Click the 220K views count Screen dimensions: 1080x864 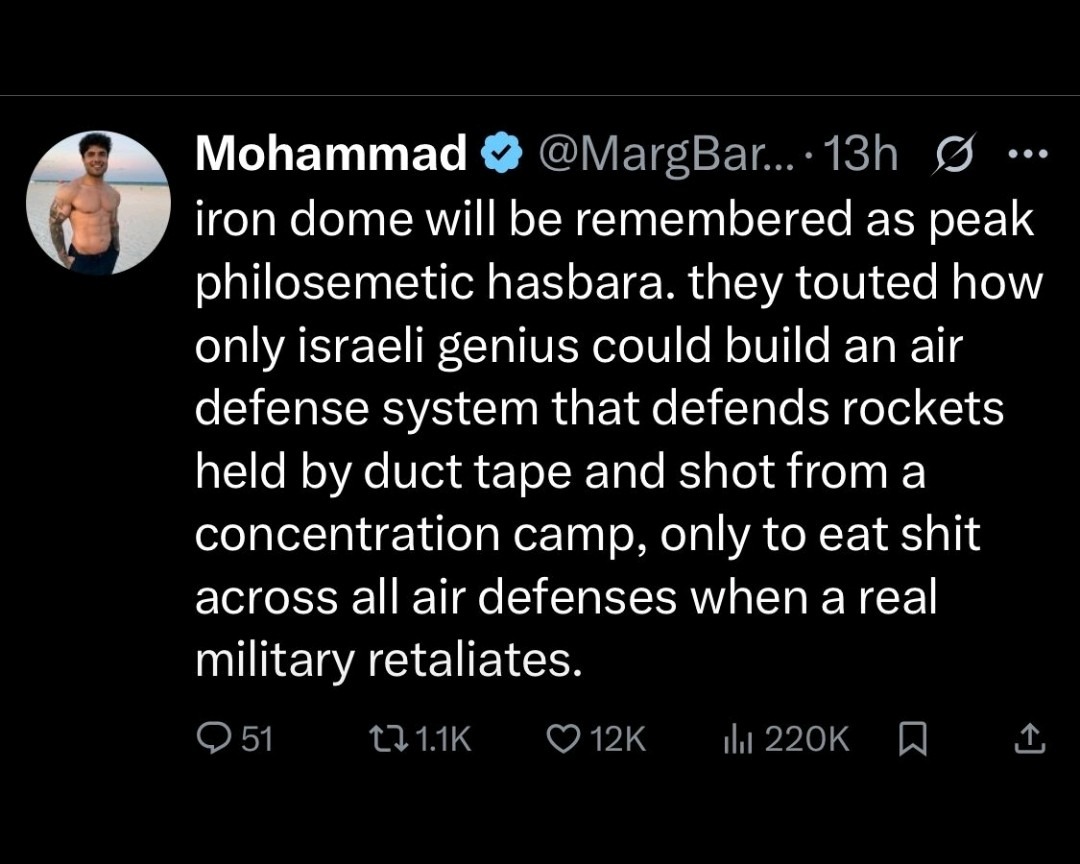[x=807, y=739]
